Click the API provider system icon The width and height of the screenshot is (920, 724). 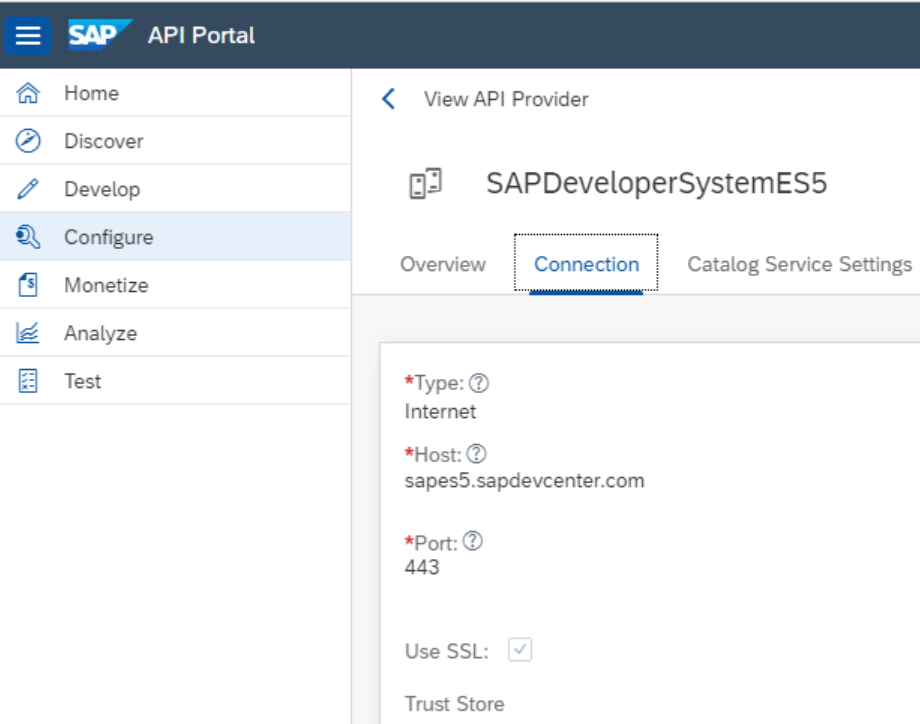426,184
